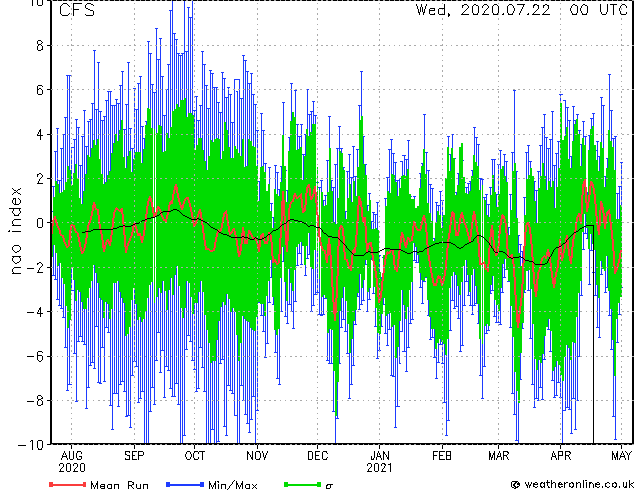Click the '00 UTC' time label
This screenshot has height=490, width=634.
(x=598, y=10)
